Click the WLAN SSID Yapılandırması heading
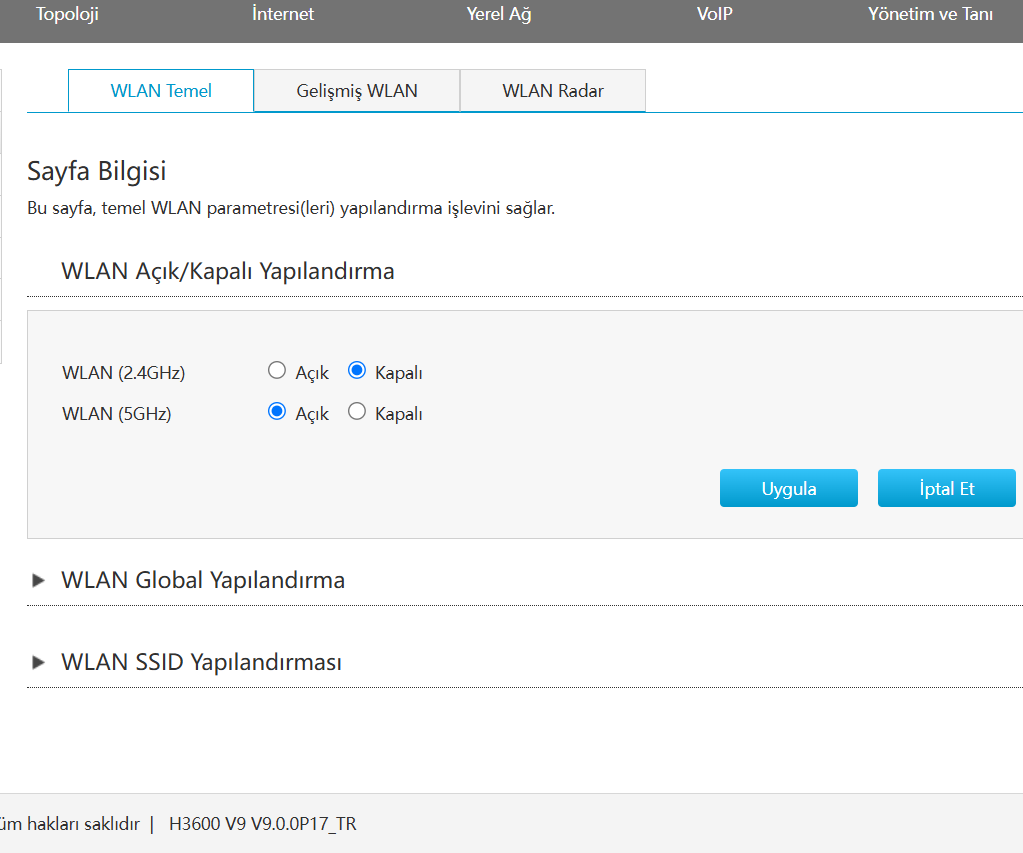 coord(201,662)
